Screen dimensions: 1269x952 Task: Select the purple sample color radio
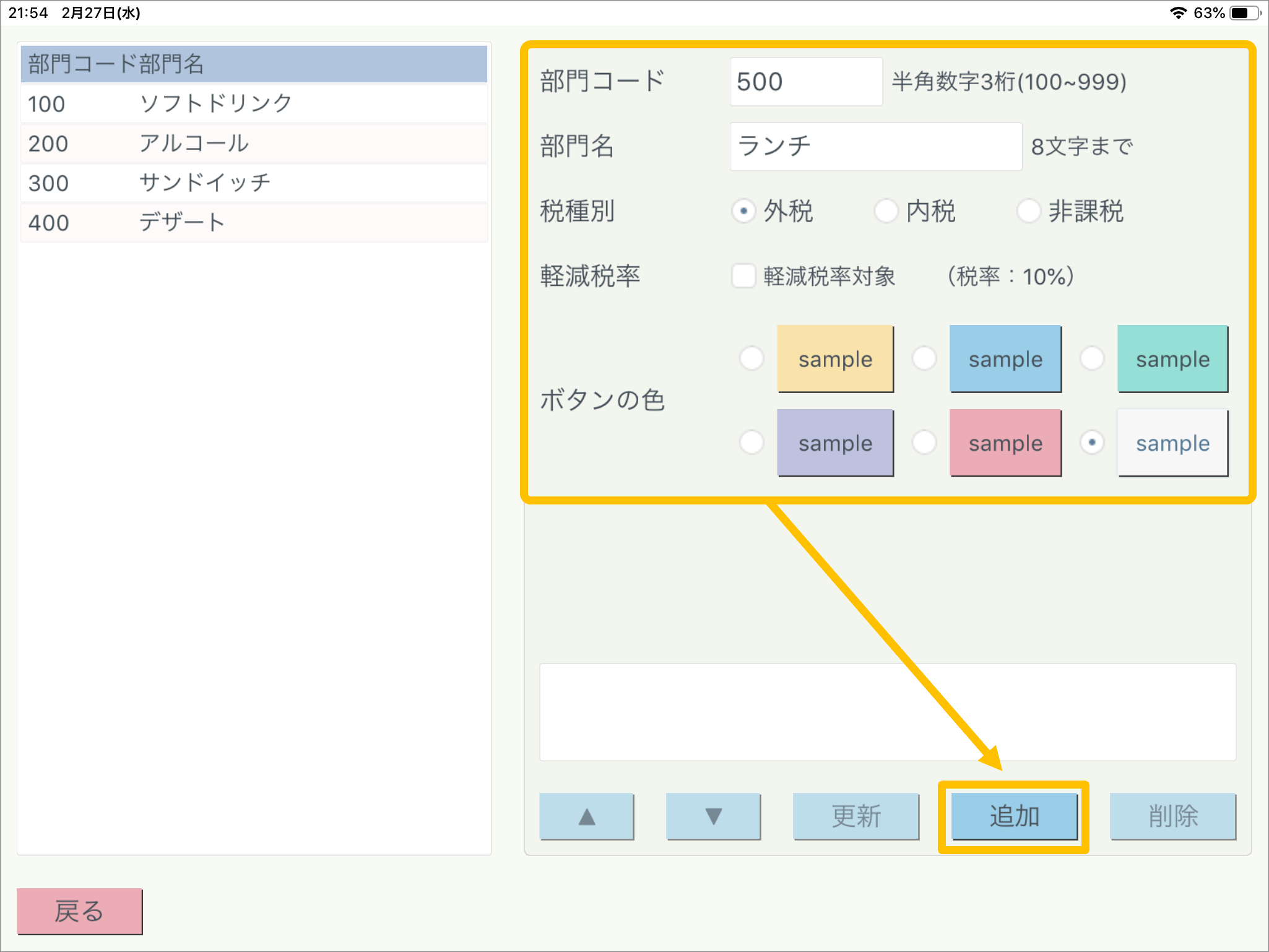tap(751, 443)
